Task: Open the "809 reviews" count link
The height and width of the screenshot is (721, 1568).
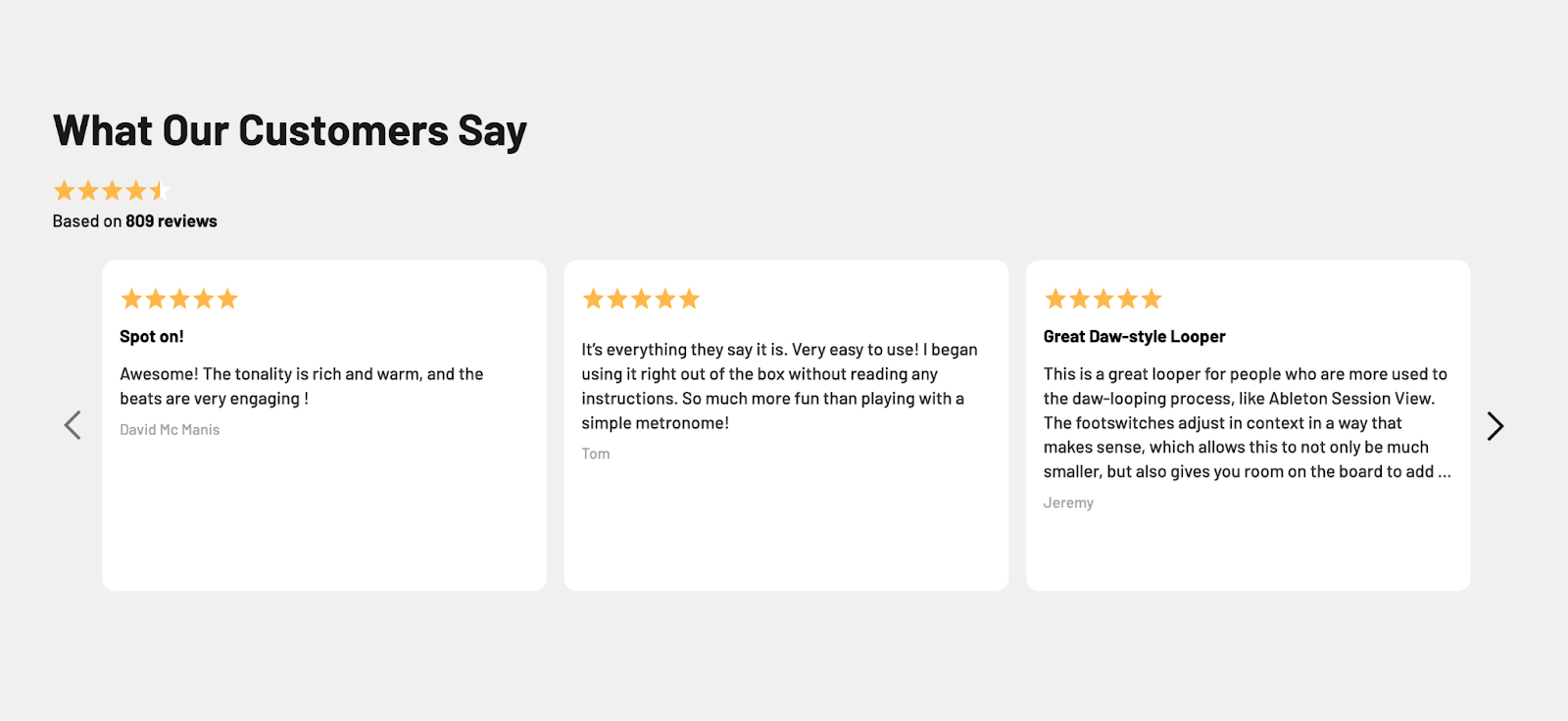Action: tap(171, 221)
